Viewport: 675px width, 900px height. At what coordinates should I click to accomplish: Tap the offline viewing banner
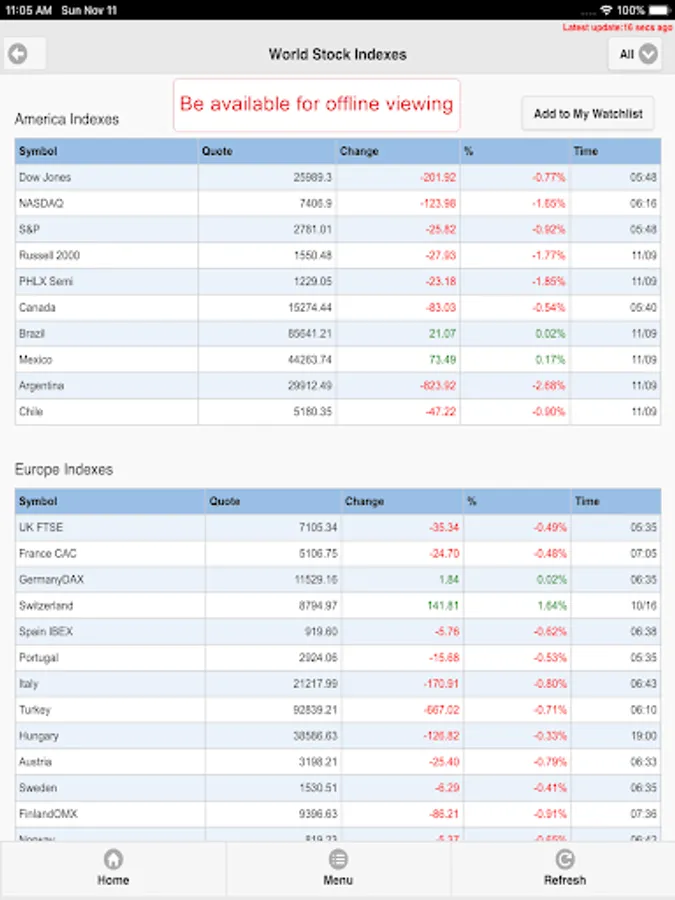[316, 104]
